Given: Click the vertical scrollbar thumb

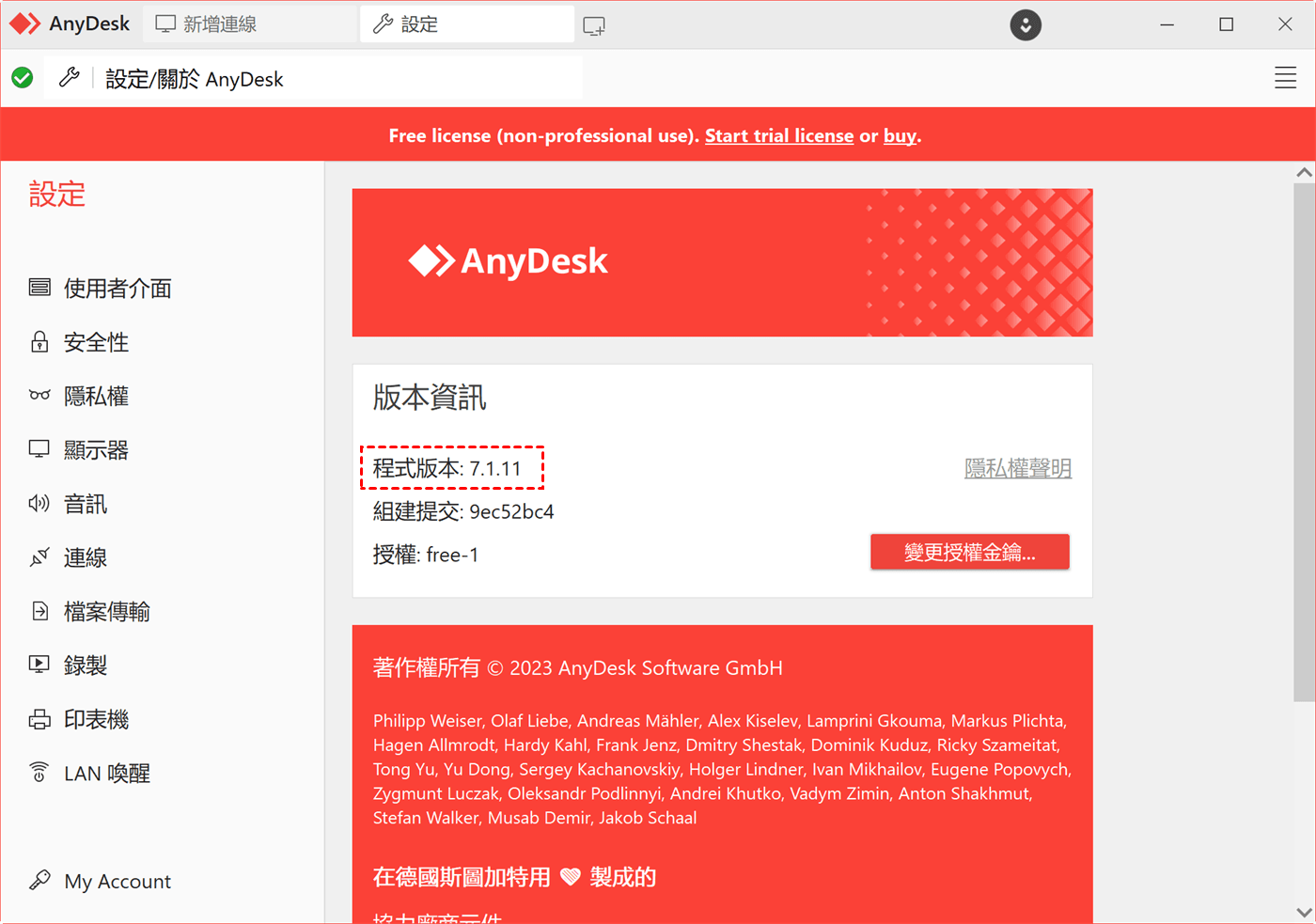Looking at the screenshot, I should [x=1304, y=442].
